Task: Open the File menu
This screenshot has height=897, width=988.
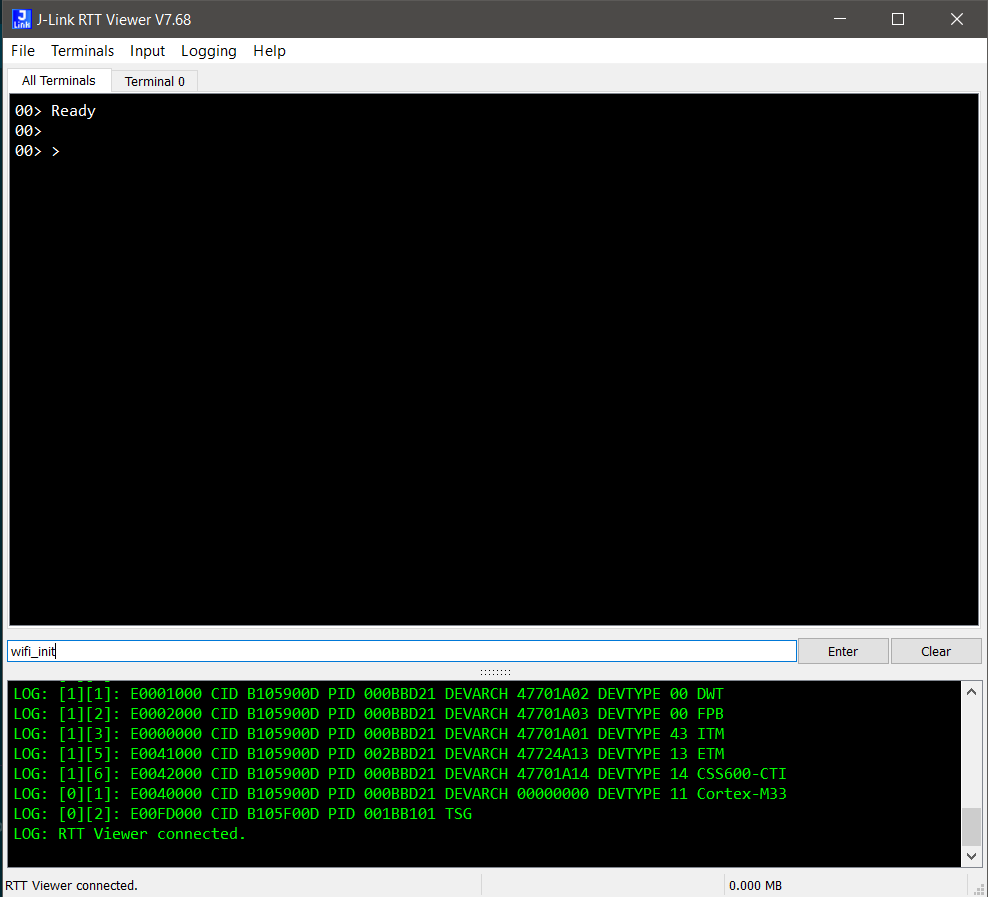Action: (22, 51)
